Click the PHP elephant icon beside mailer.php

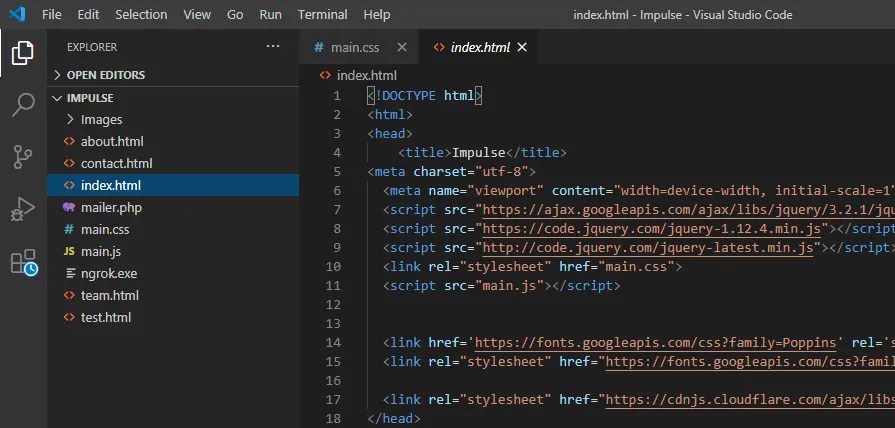click(69, 207)
